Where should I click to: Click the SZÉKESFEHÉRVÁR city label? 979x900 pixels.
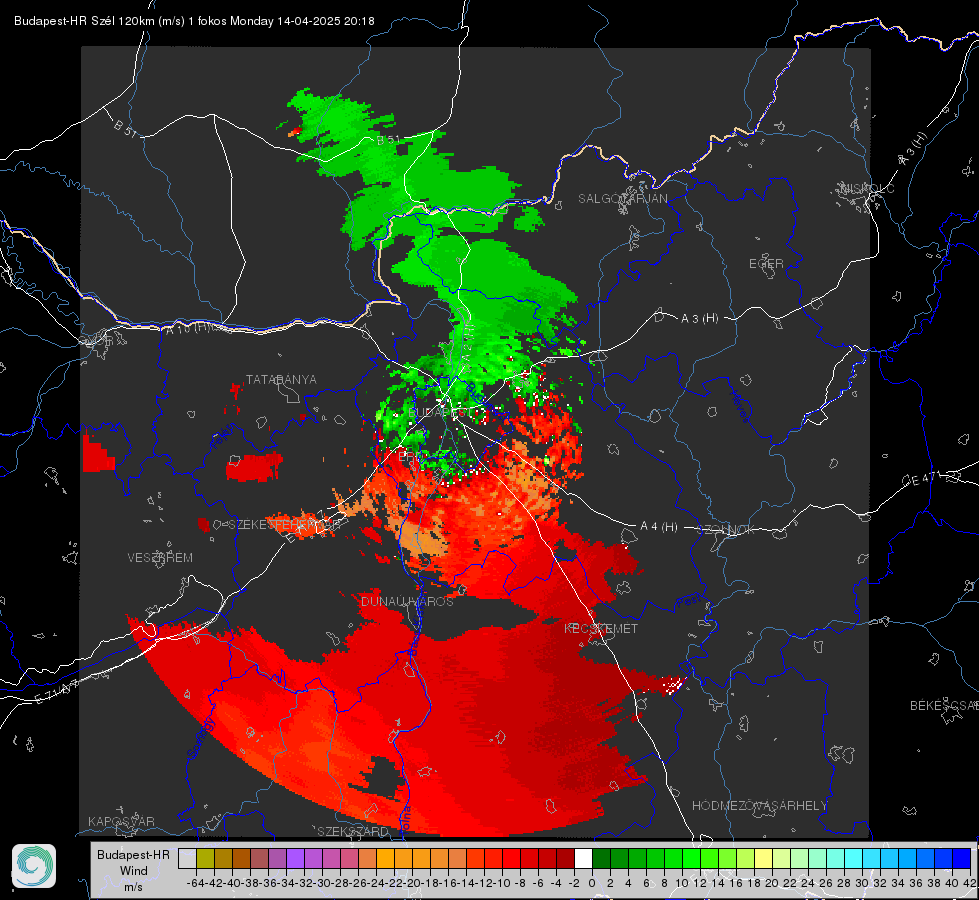(x=285, y=525)
